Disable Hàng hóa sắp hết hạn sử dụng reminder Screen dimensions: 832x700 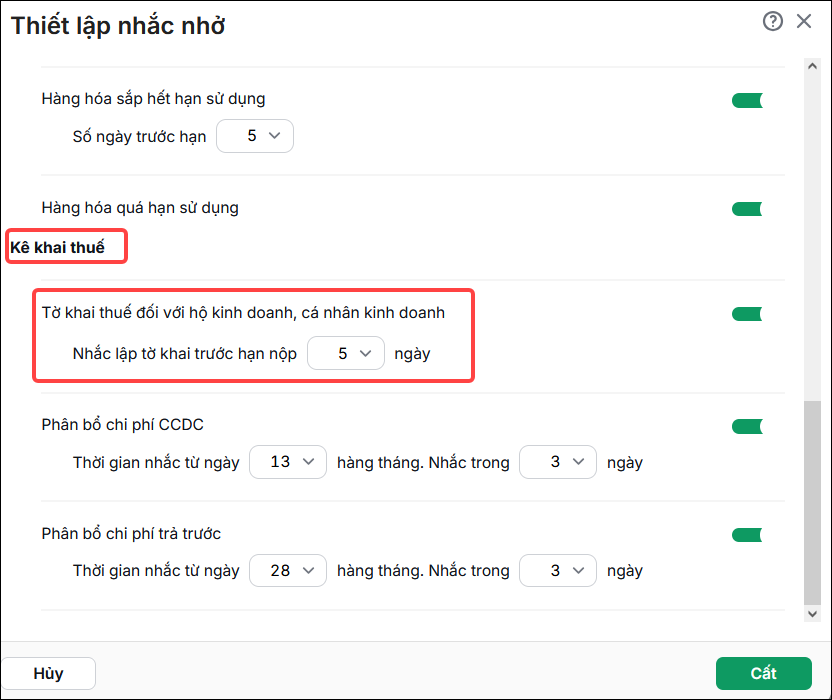(x=747, y=100)
